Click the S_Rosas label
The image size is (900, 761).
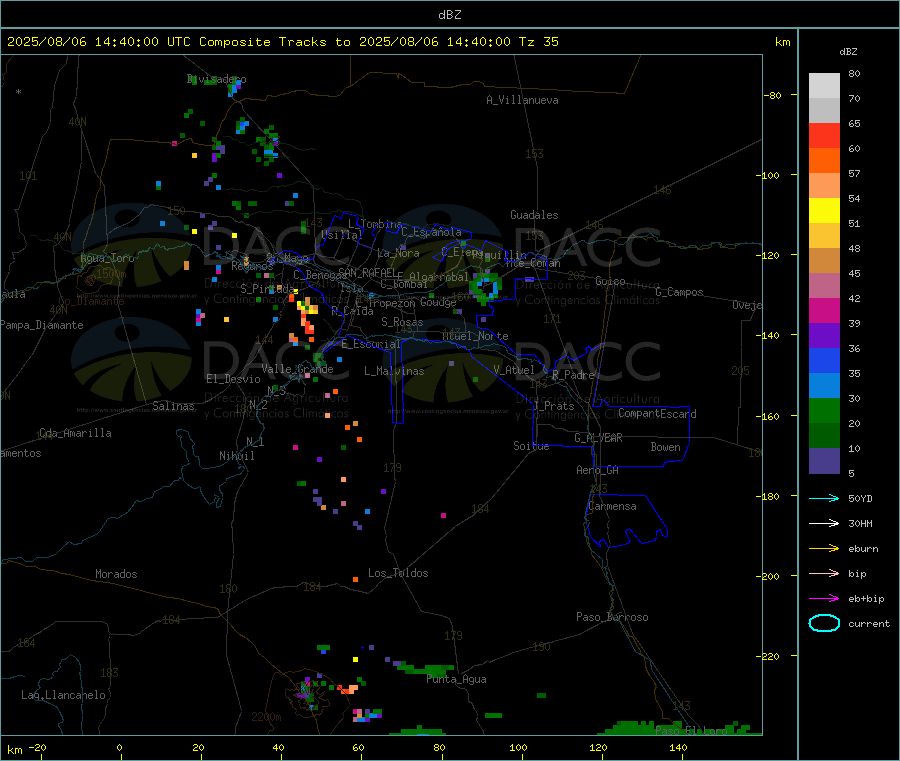click(402, 323)
